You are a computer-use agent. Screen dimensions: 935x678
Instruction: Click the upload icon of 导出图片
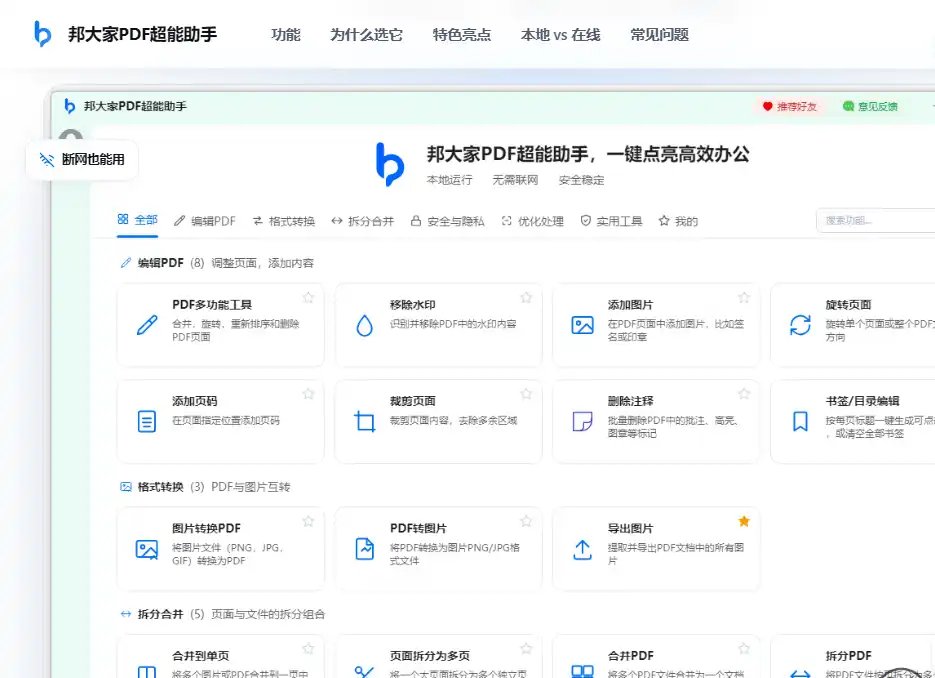point(583,549)
